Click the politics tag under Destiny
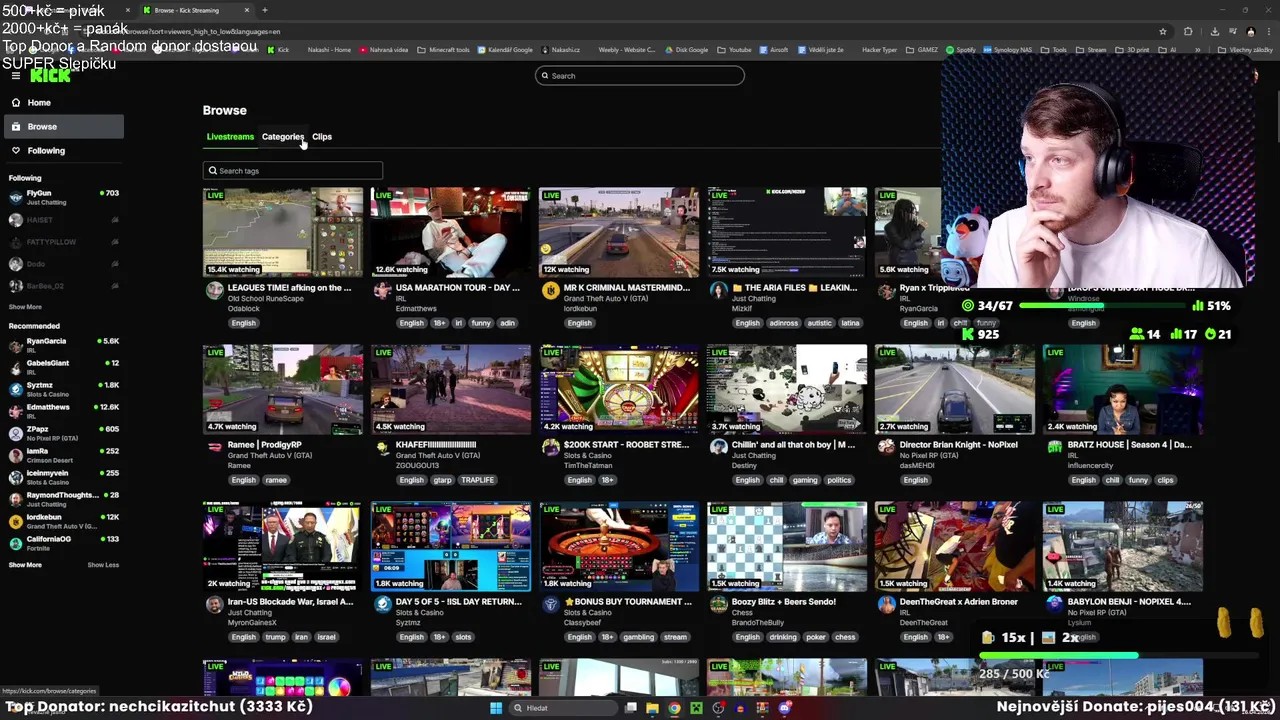This screenshot has height=720, width=1280. (839, 480)
